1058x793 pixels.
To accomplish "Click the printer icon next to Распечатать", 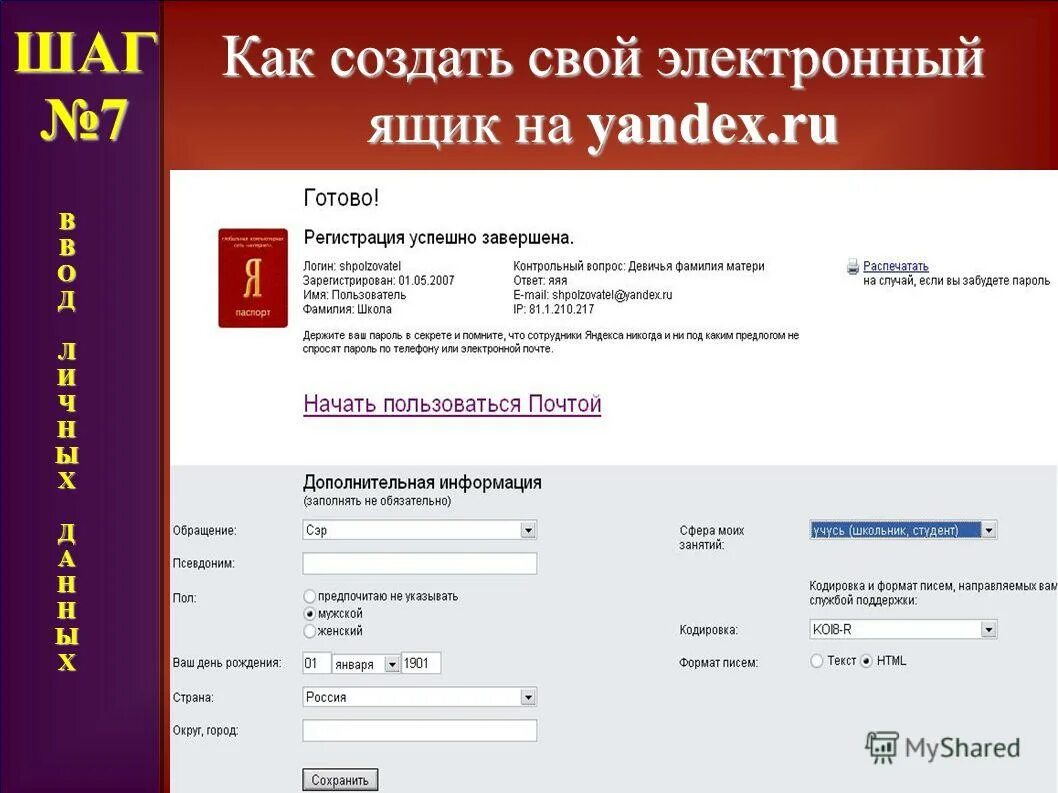I will (x=851, y=266).
